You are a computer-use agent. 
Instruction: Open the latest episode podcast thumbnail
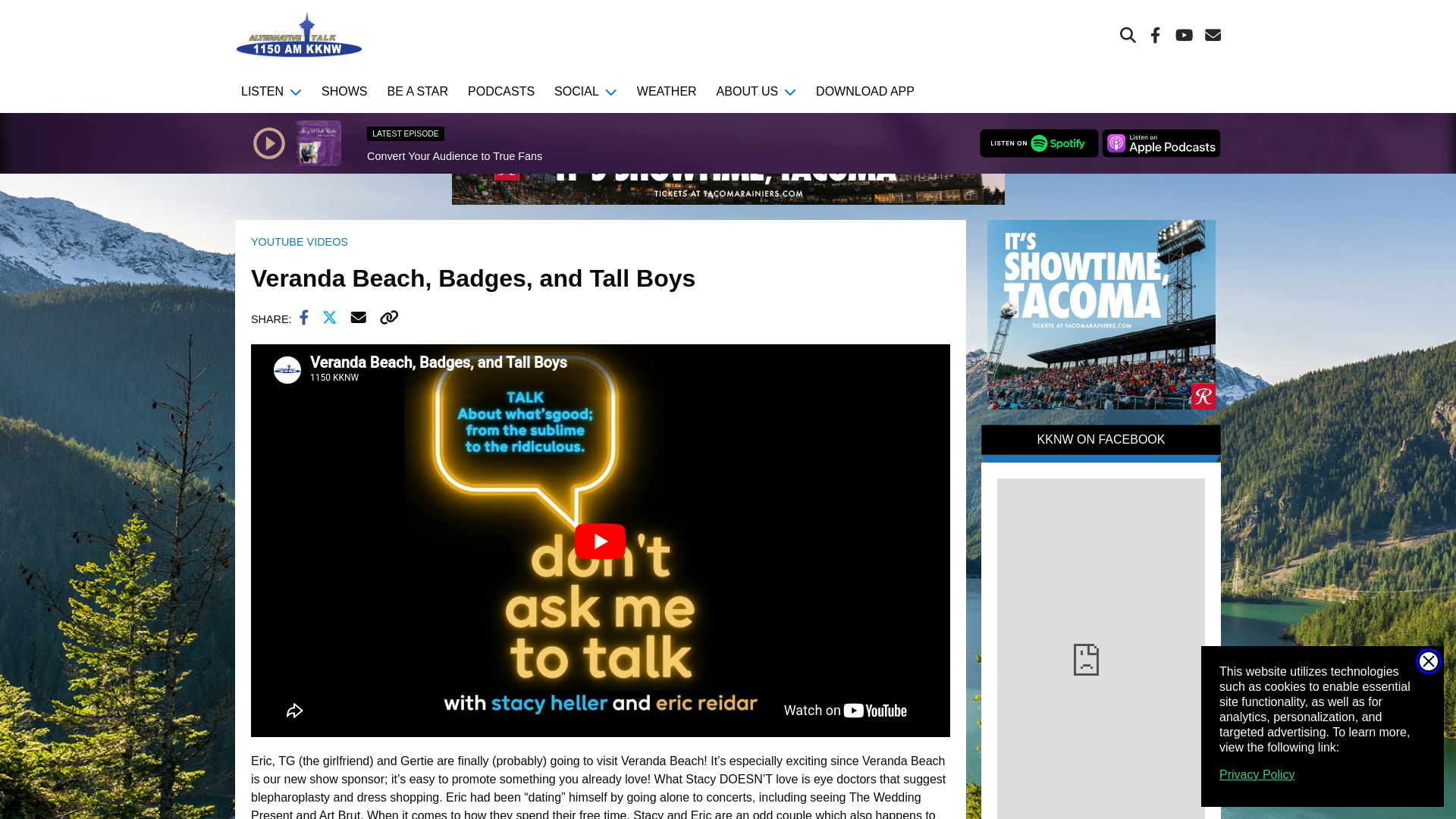click(318, 143)
